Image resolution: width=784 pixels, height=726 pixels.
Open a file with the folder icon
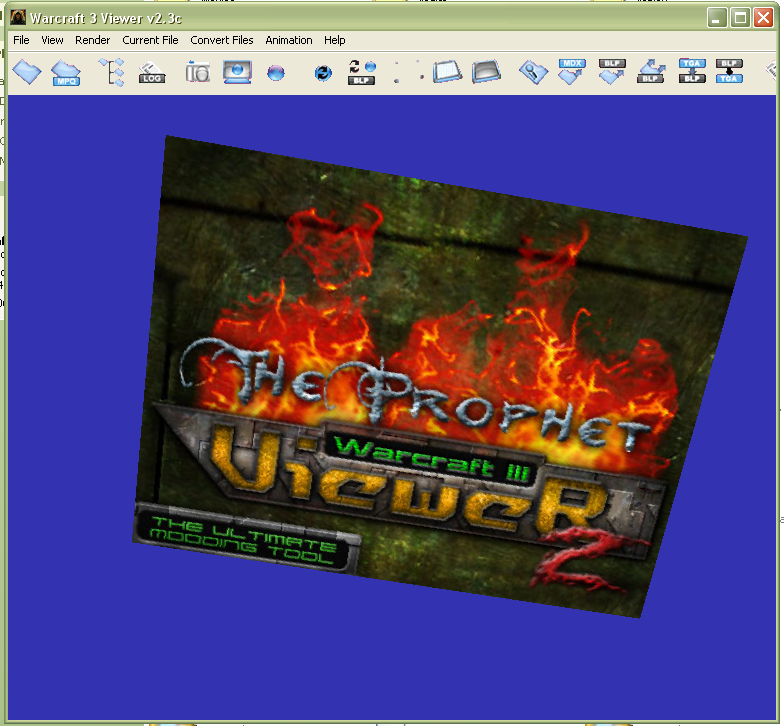tap(27, 72)
